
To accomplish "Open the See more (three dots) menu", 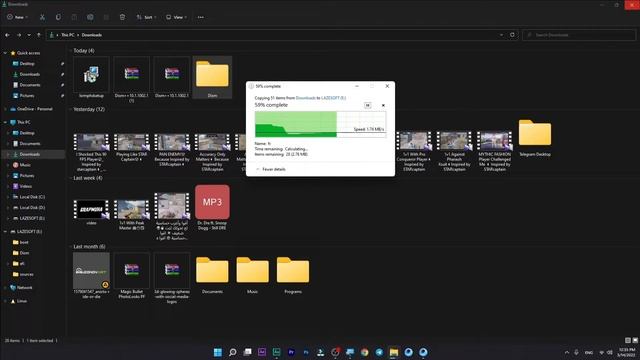I will tap(200, 17).
